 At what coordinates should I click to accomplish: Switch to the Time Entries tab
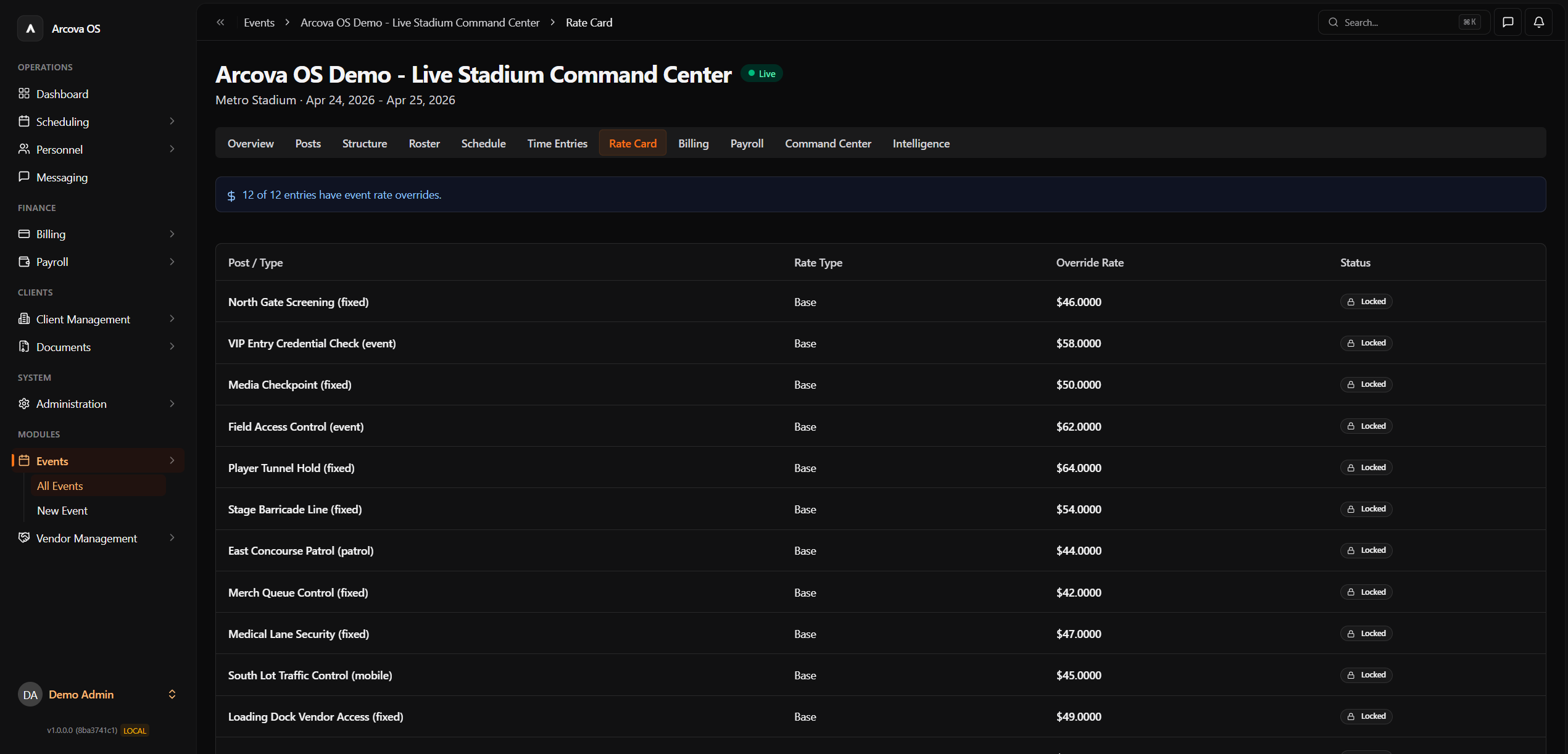(x=557, y=143)
